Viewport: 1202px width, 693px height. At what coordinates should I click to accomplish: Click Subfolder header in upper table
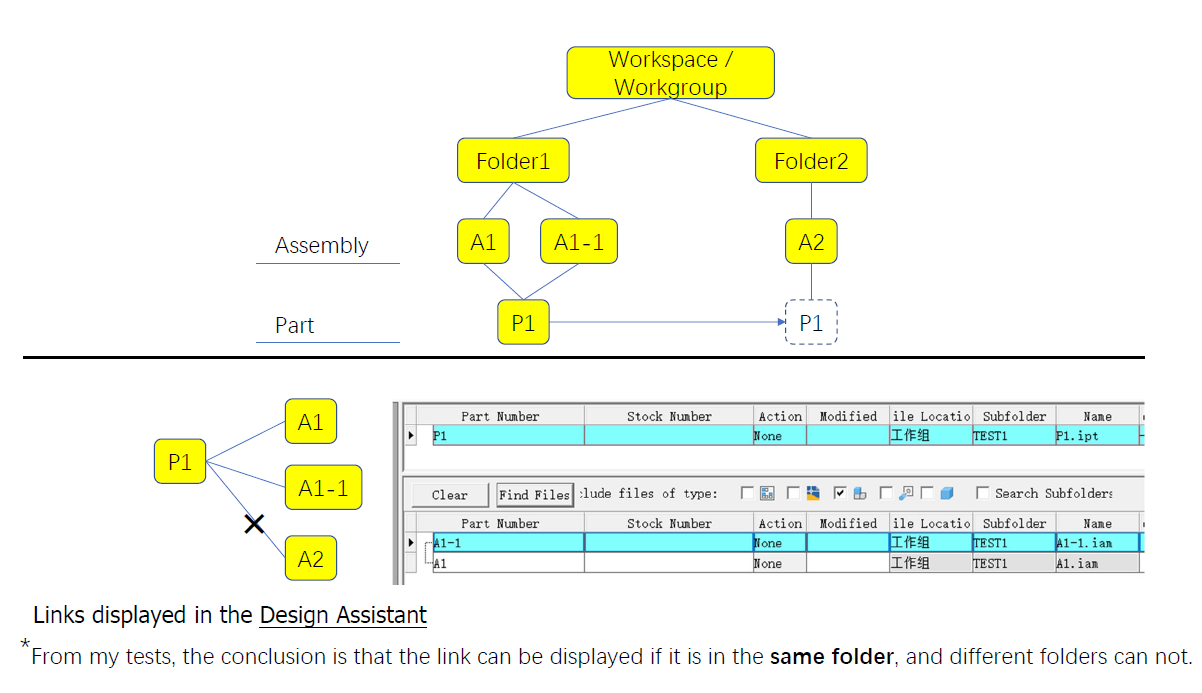[x=1012, y=416]
